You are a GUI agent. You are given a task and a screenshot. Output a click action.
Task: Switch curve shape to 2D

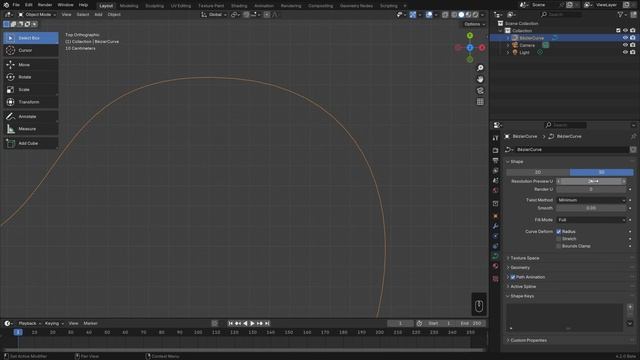click(538, 172)
